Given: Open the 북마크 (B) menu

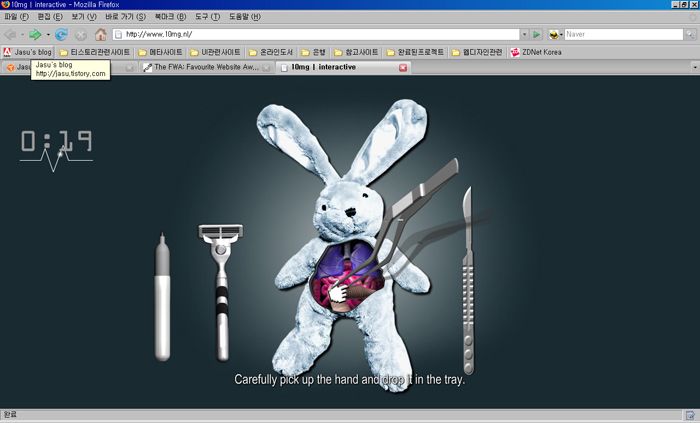Looking at the screenshot, I should pos(170,17).
